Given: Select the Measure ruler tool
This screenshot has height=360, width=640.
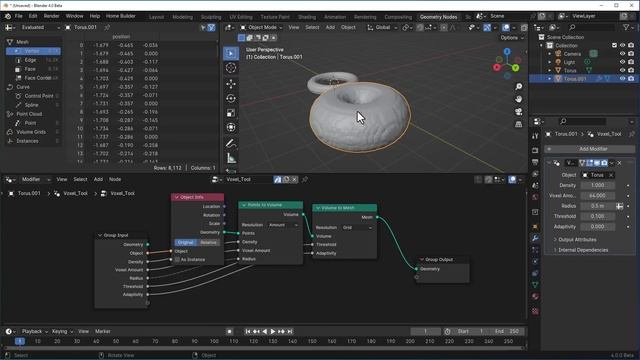Looking at the screenshot, I should click(231, 158).
